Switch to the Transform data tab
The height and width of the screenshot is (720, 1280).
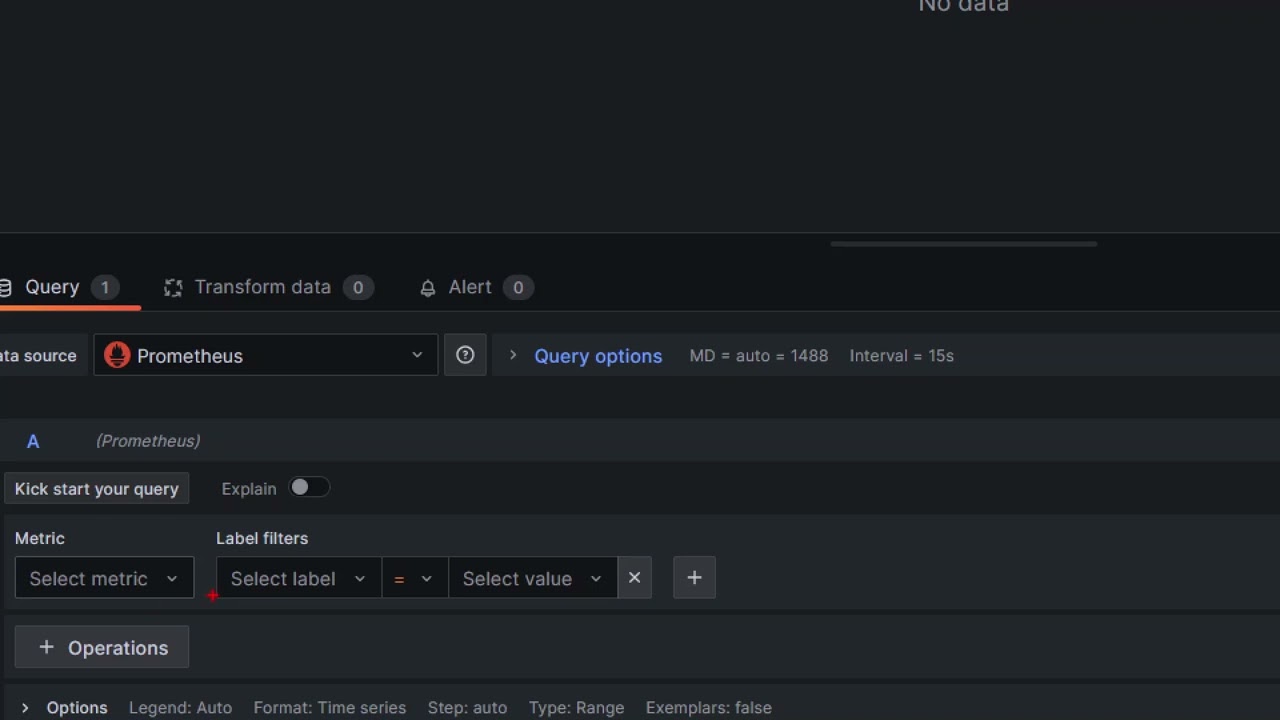point(269,287)
